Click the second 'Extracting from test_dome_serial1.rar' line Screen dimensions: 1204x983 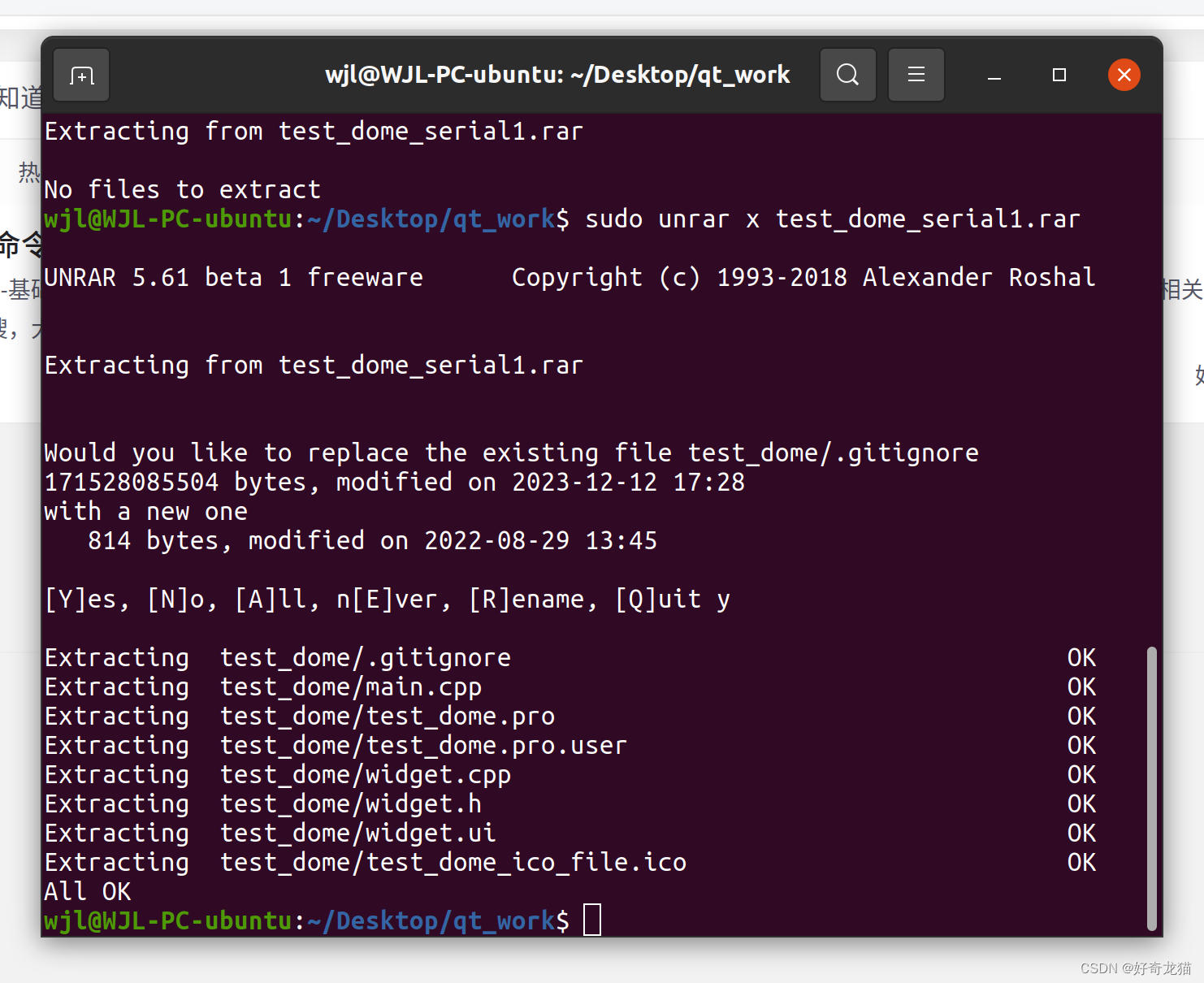314,366
